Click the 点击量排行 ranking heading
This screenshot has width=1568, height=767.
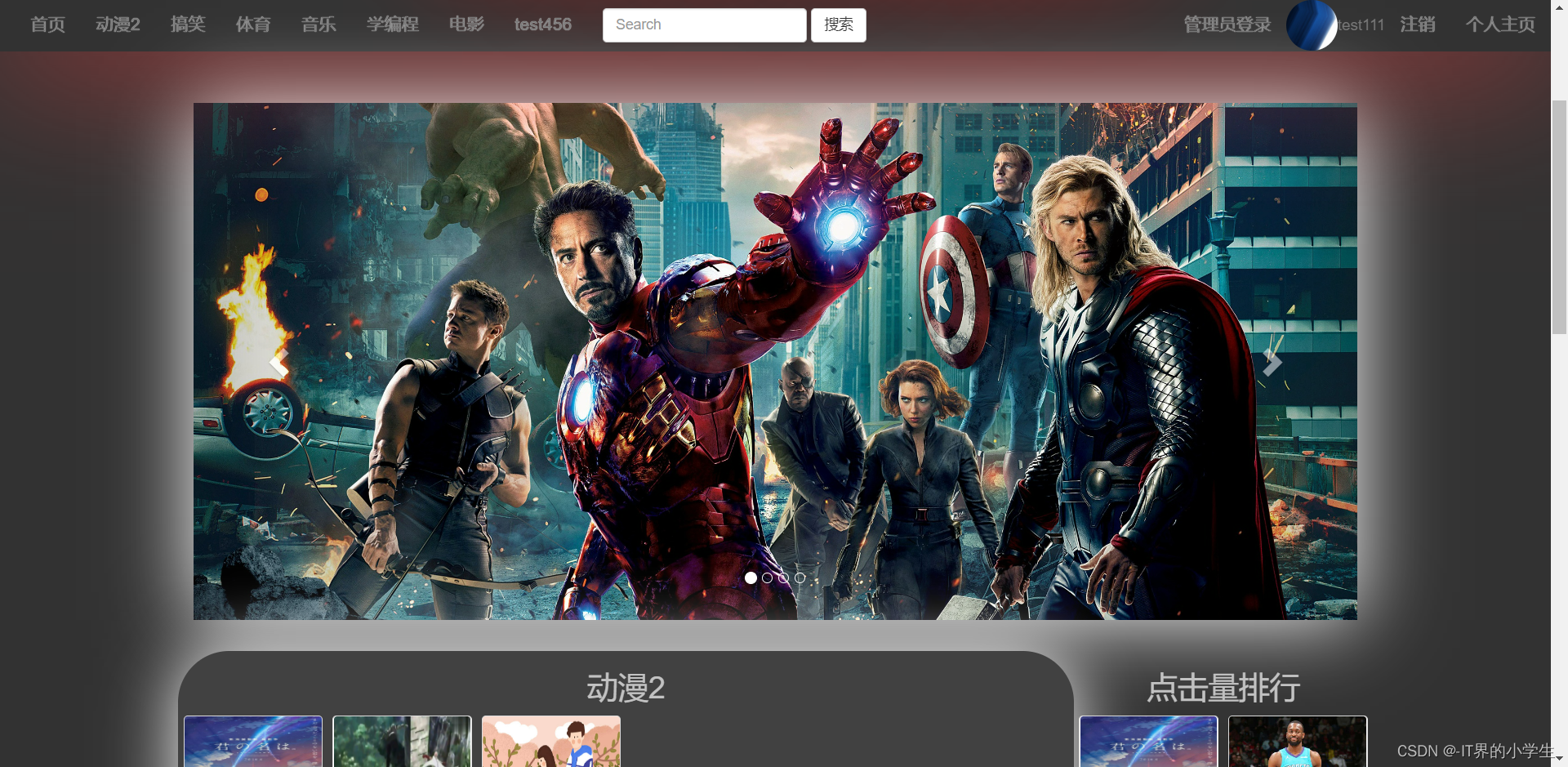coord(1223,688)
